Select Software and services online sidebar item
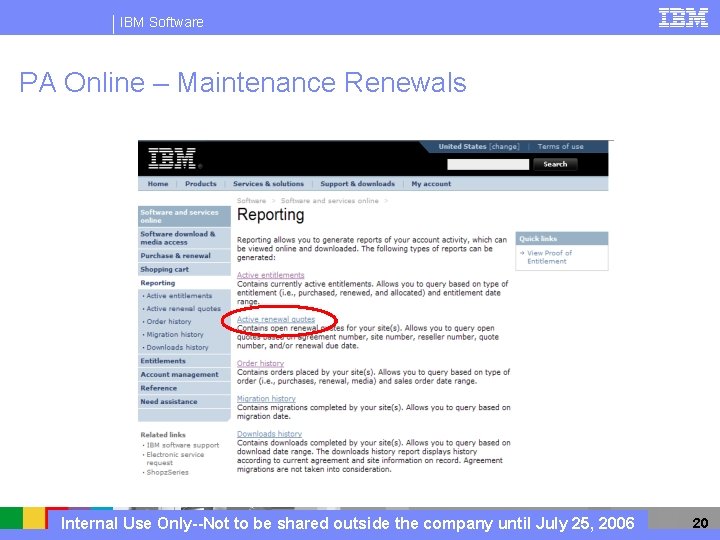This screenshot has height=540, width=720. click(x=184, y=216)
